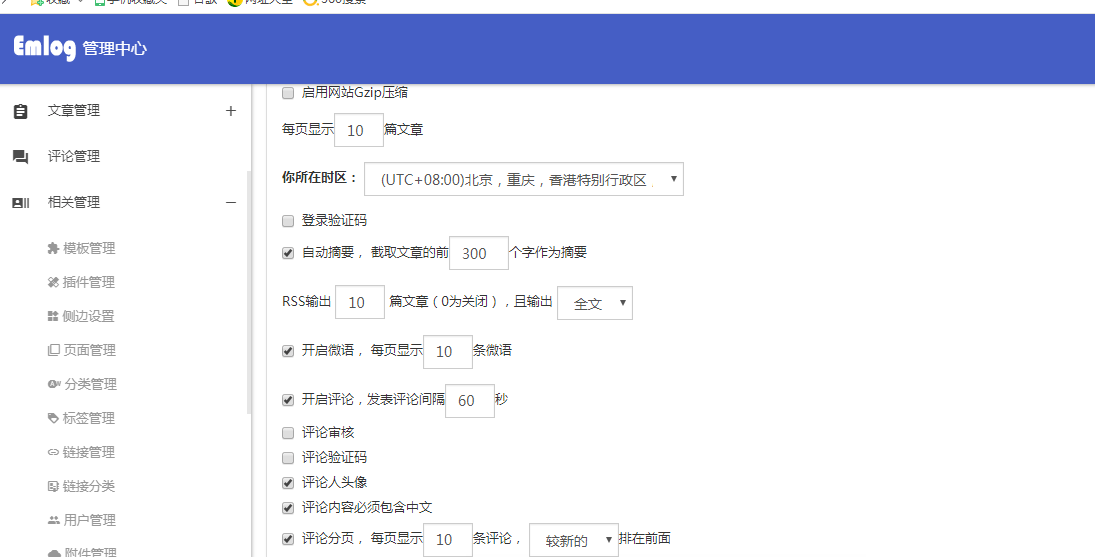The width and height of the screenshot is (1095, 557).
Task: Click the 文章管理 clipboard icon
Action: [20, 111]
